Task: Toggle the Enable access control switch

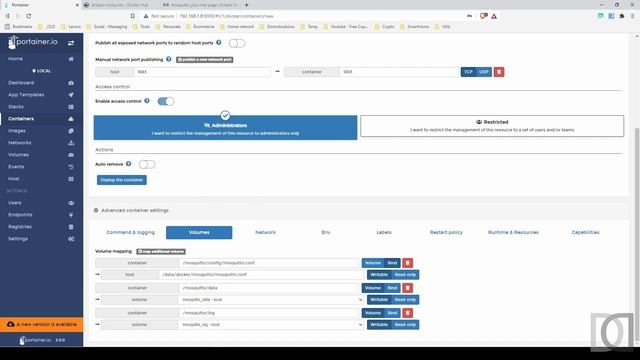Action: click(166, 101)
